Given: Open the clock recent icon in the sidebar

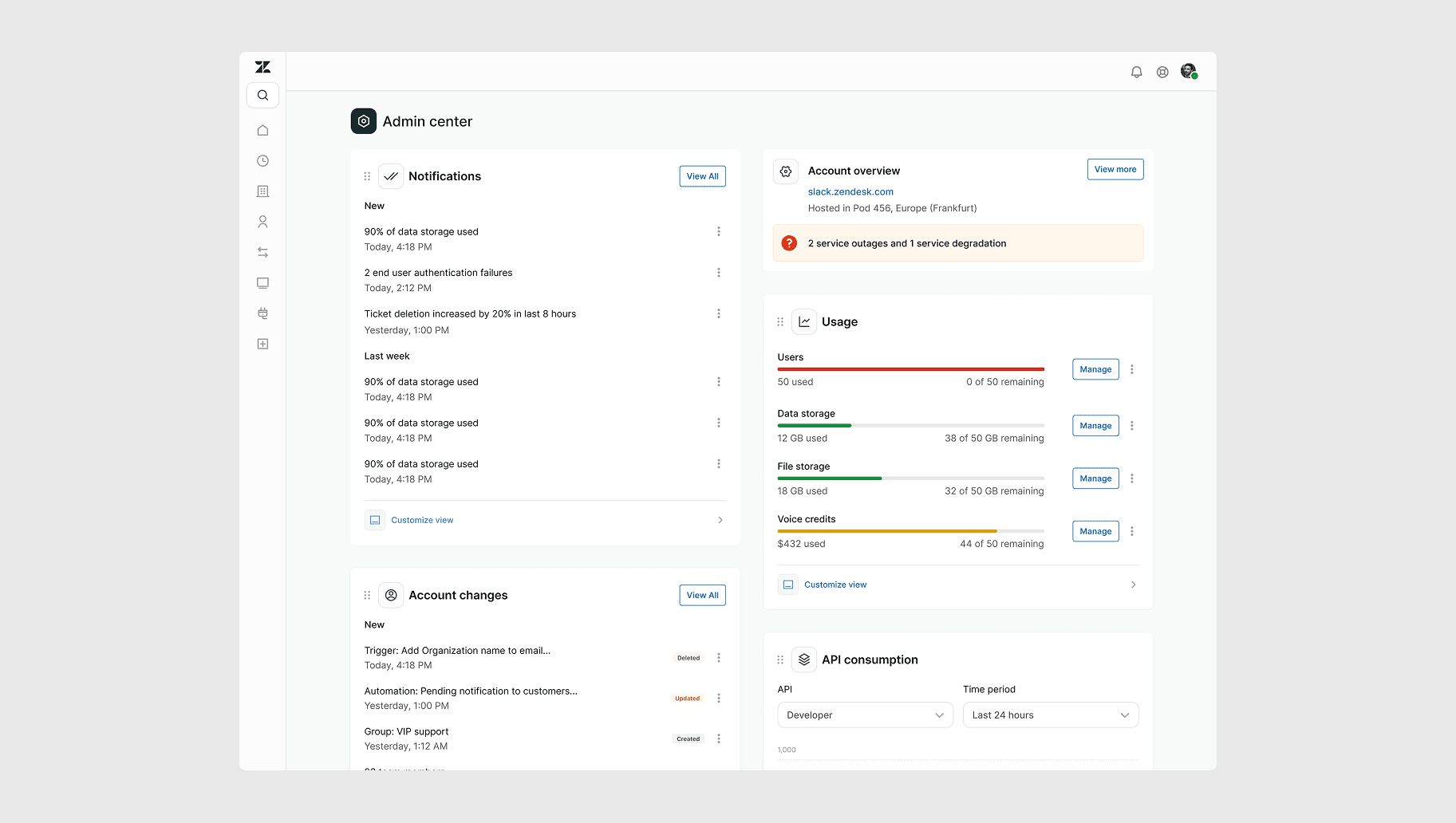Looking at the screenshot, I should point(262,161).
